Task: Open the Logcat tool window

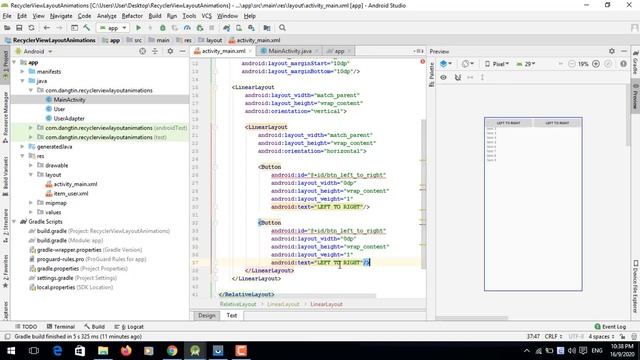Action: coord(129,327)
